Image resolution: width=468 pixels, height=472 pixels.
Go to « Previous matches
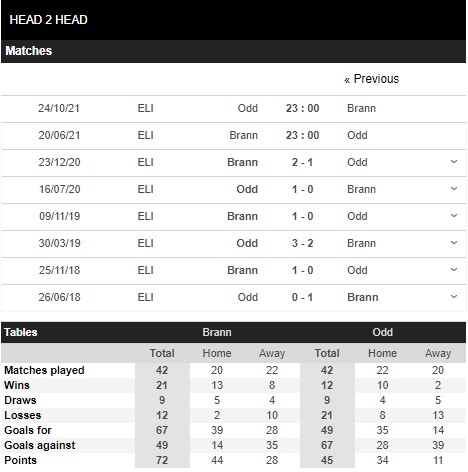click(372, 79)
